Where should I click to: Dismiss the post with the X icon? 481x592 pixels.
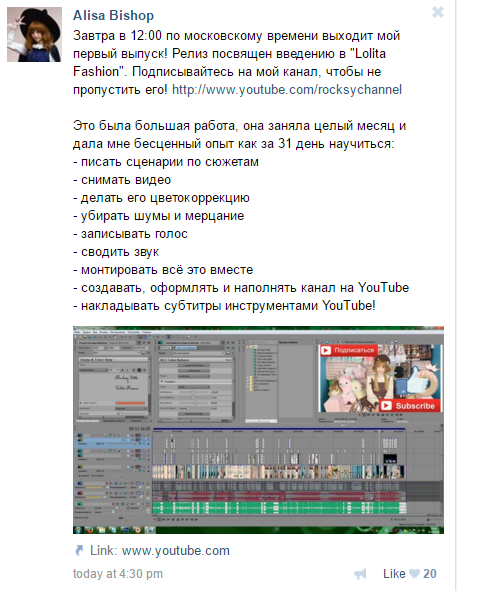point(438,12)
